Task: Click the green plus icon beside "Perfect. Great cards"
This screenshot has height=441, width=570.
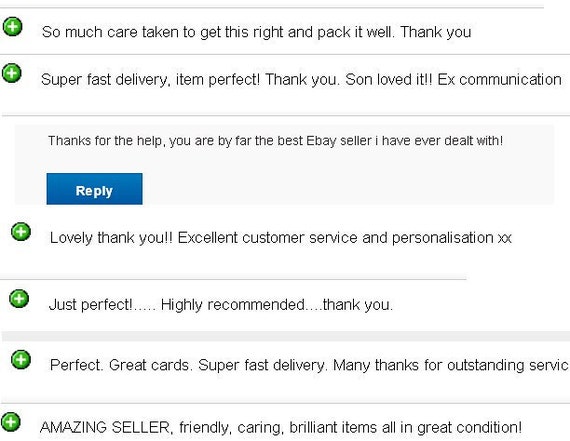Action: click(x=21, y=360)
